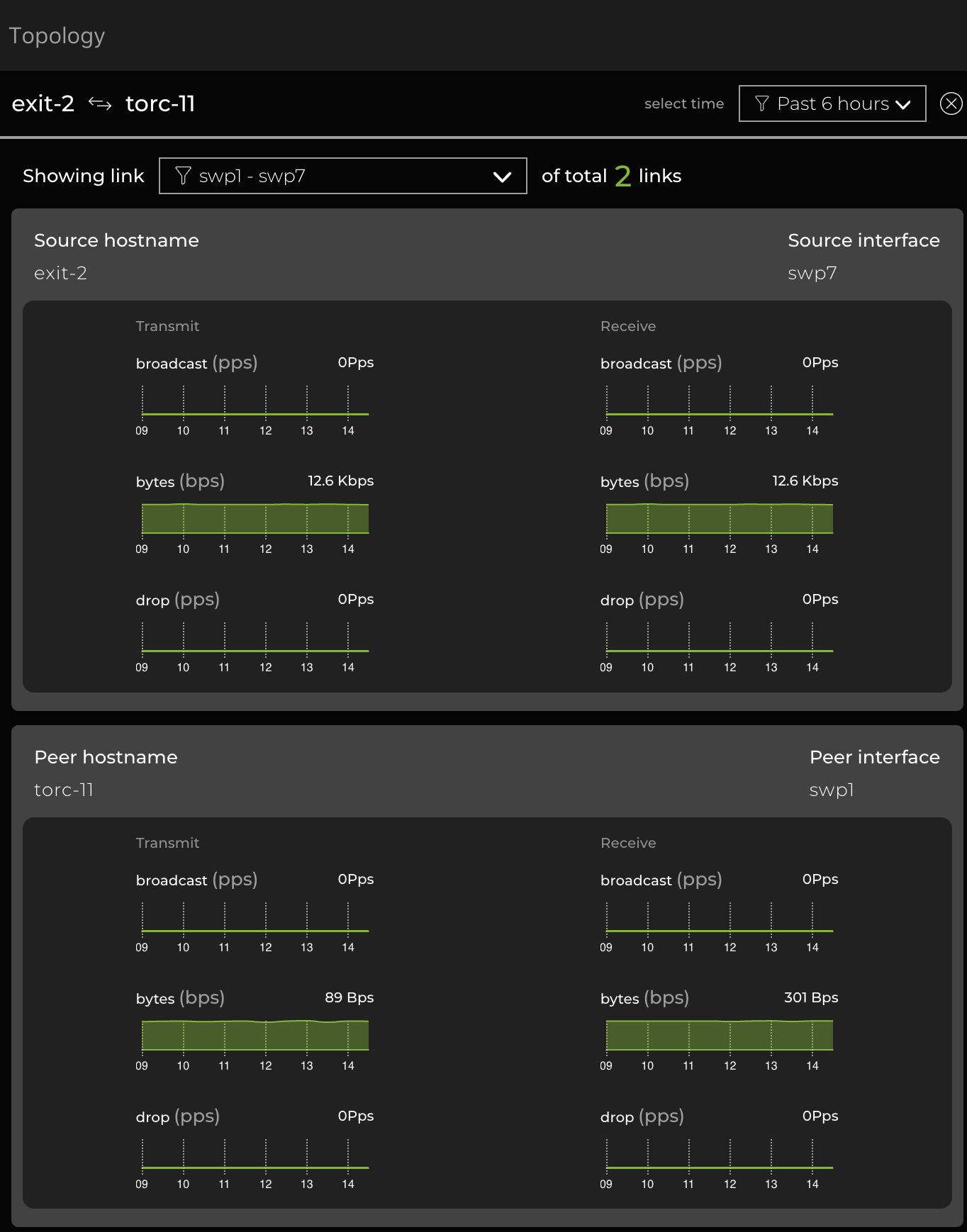This screenshot has height=1232, width=967.
Task: Click the torc-11 hostname in the header
Action: pyautogui.click(x=160, y=104)
